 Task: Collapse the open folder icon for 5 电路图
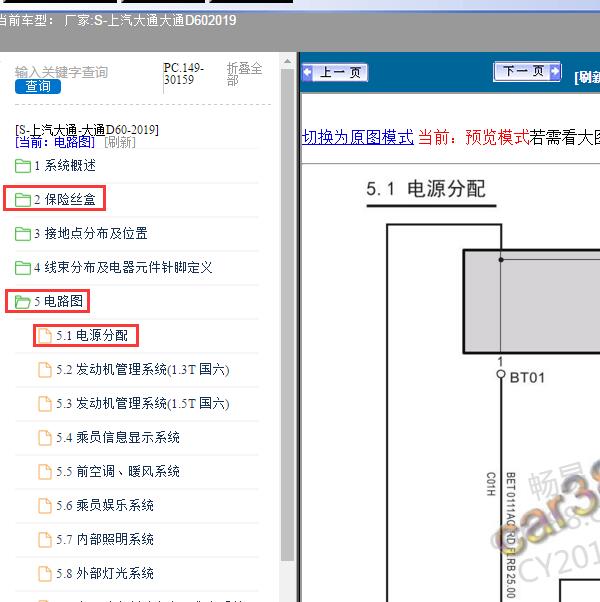pyautogui.click(x=23, y=301)
